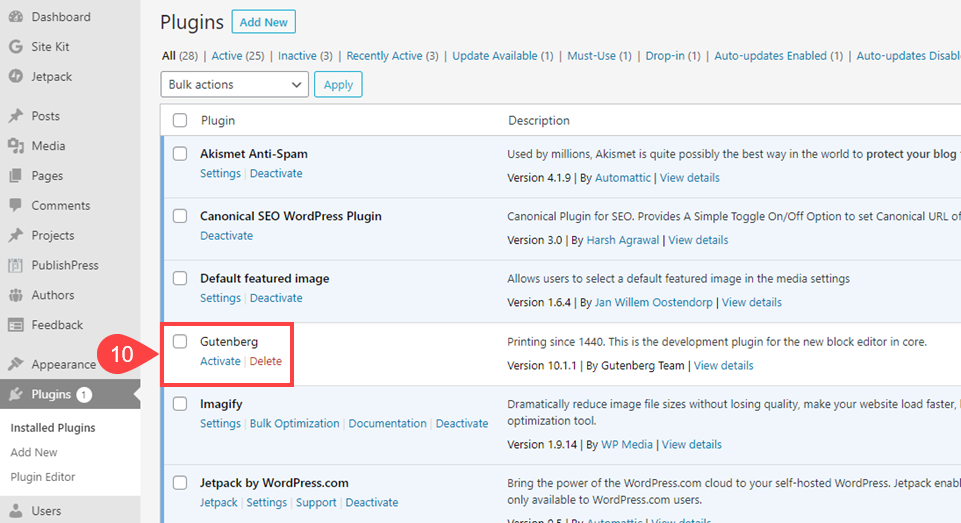Tick the Akismet Anti-Spam checkbox
This screenshot has width=961, height=523.
click(x=180, y=154)
